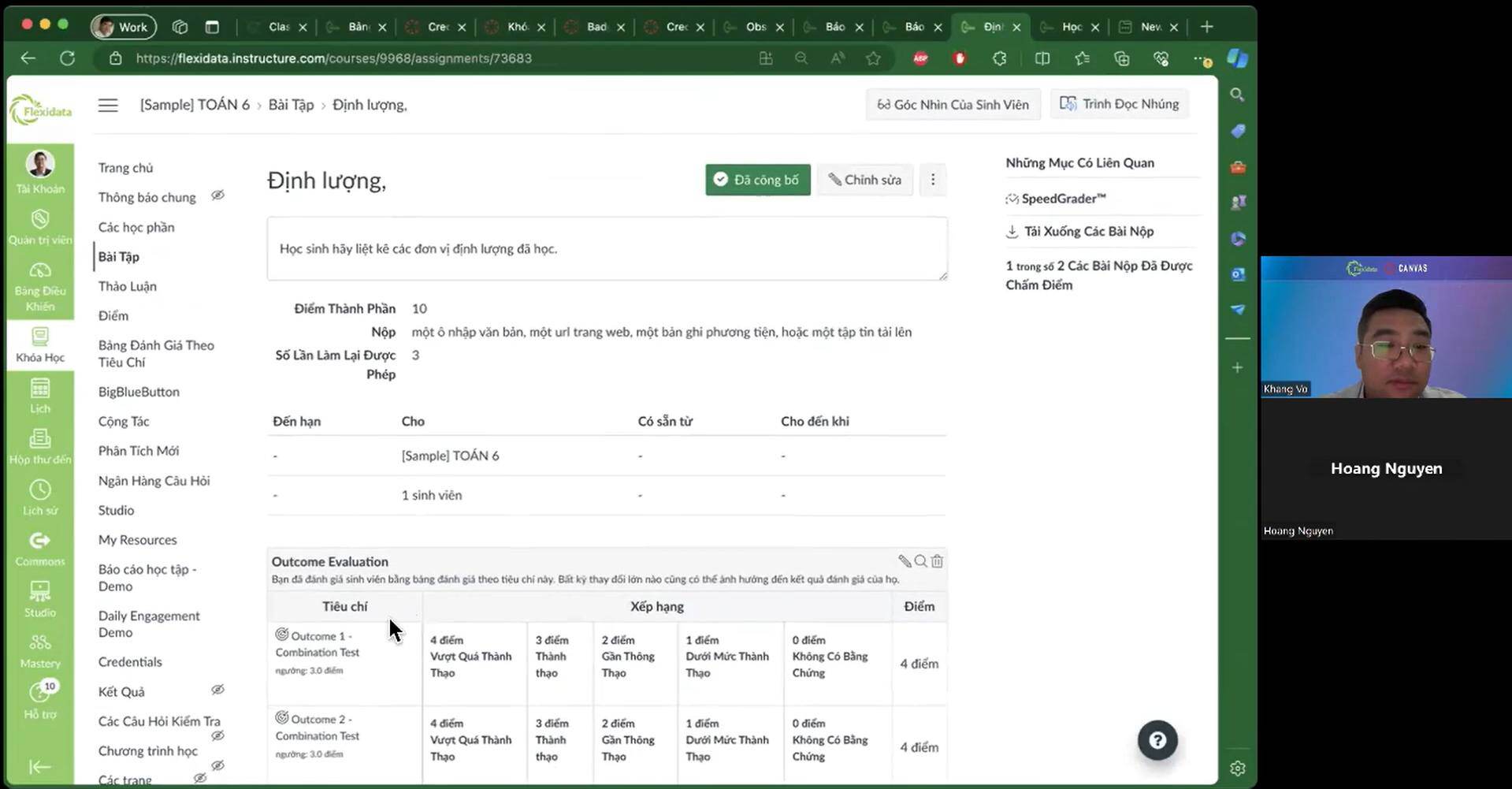Open the Hộp thư đến inbox icon
This screenshot has width=1512, height=789.
[x=40, y=446]
